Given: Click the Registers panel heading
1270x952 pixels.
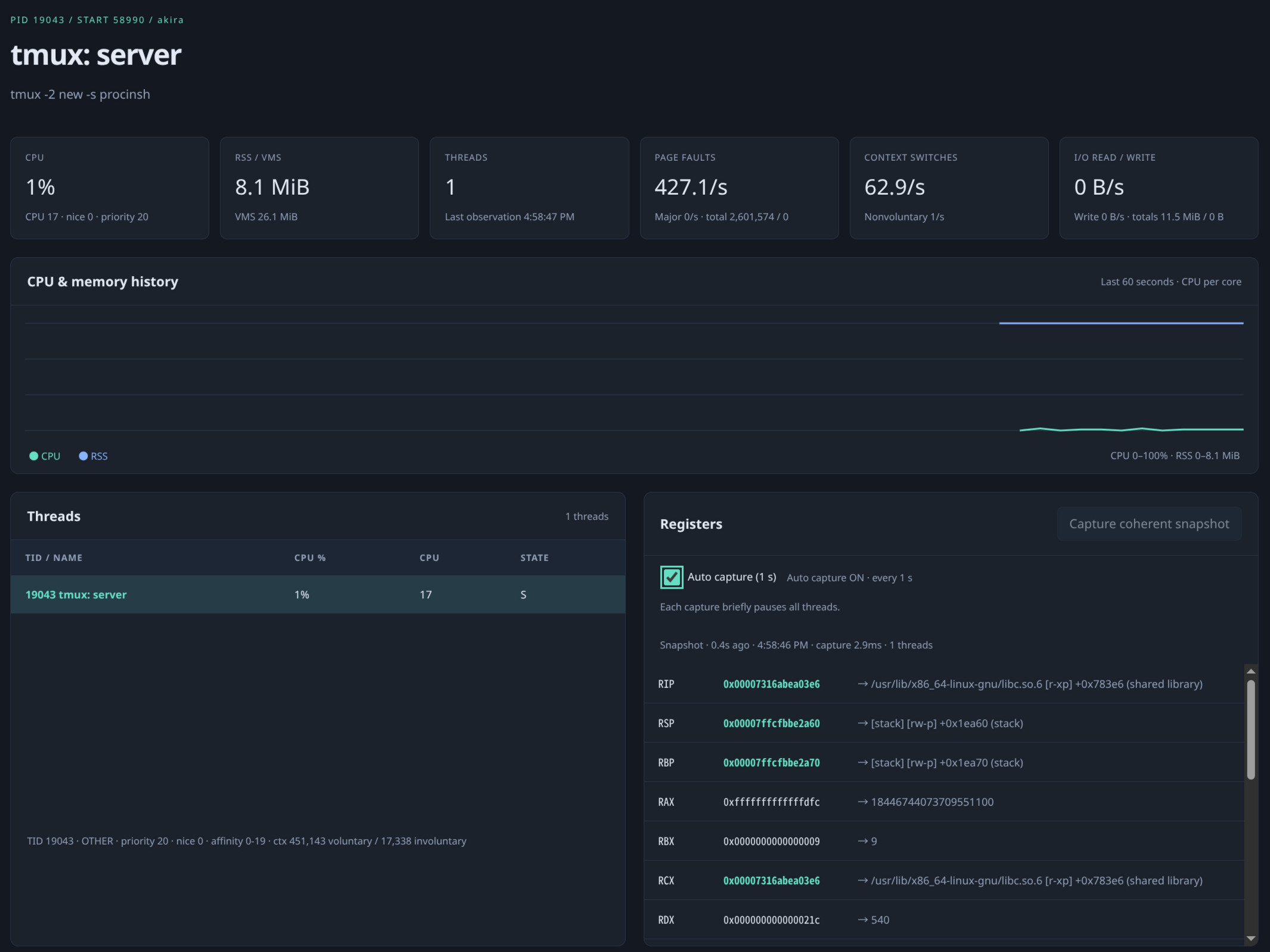Looking at the screenshot, I should coord(691,524).
